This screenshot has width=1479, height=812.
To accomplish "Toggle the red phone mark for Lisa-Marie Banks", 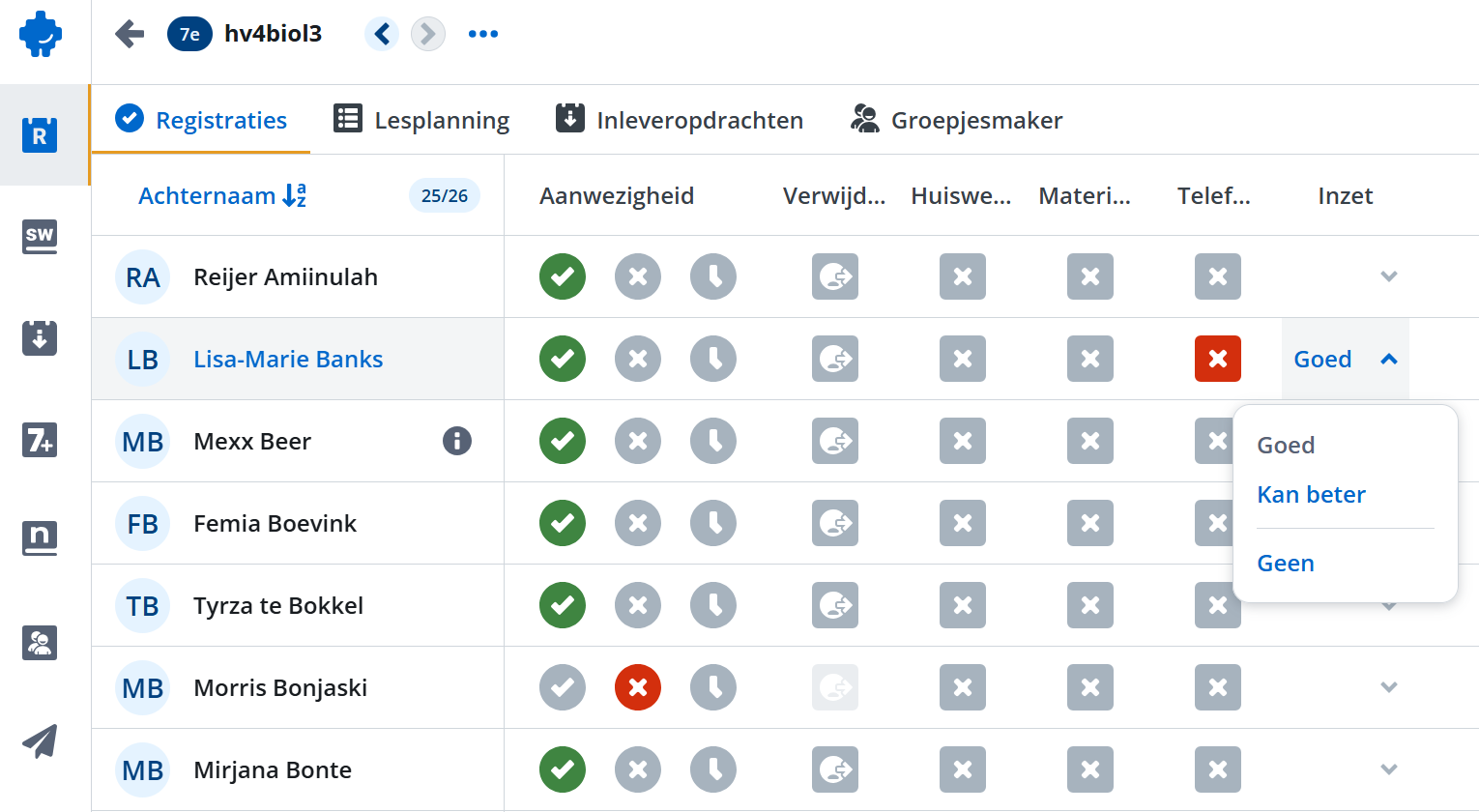I will [x=1218, y=359].
